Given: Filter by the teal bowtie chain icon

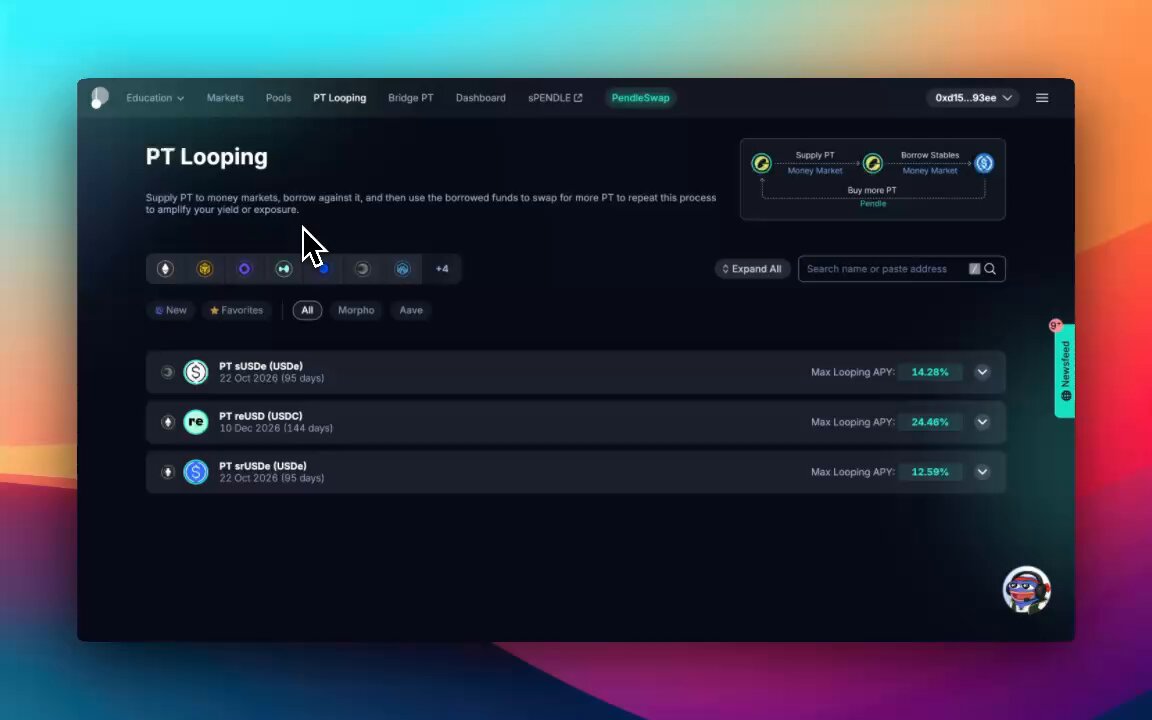Looking at the screenshot, I should (x=284, y=269).
